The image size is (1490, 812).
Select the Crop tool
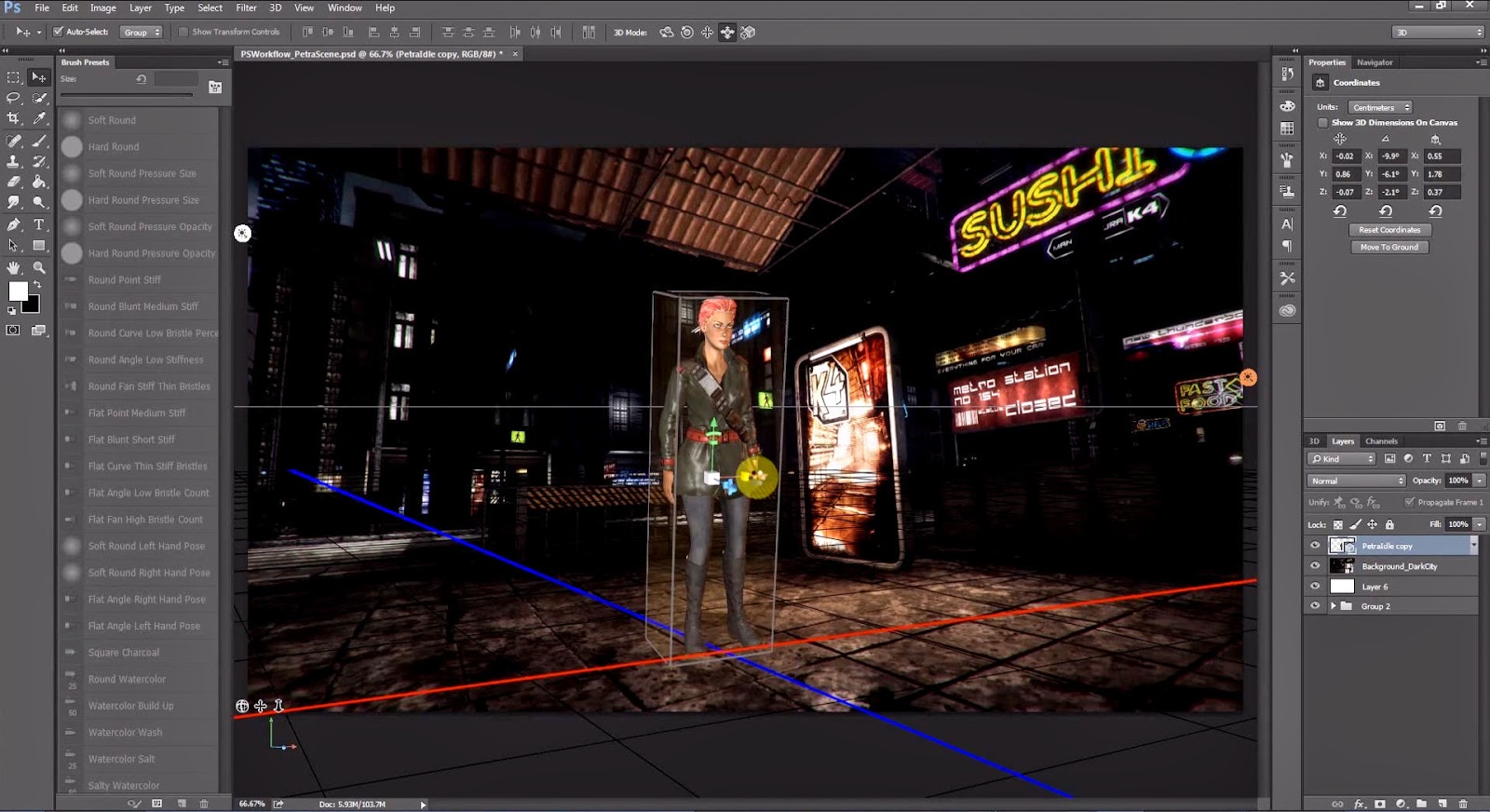[13, 118]
